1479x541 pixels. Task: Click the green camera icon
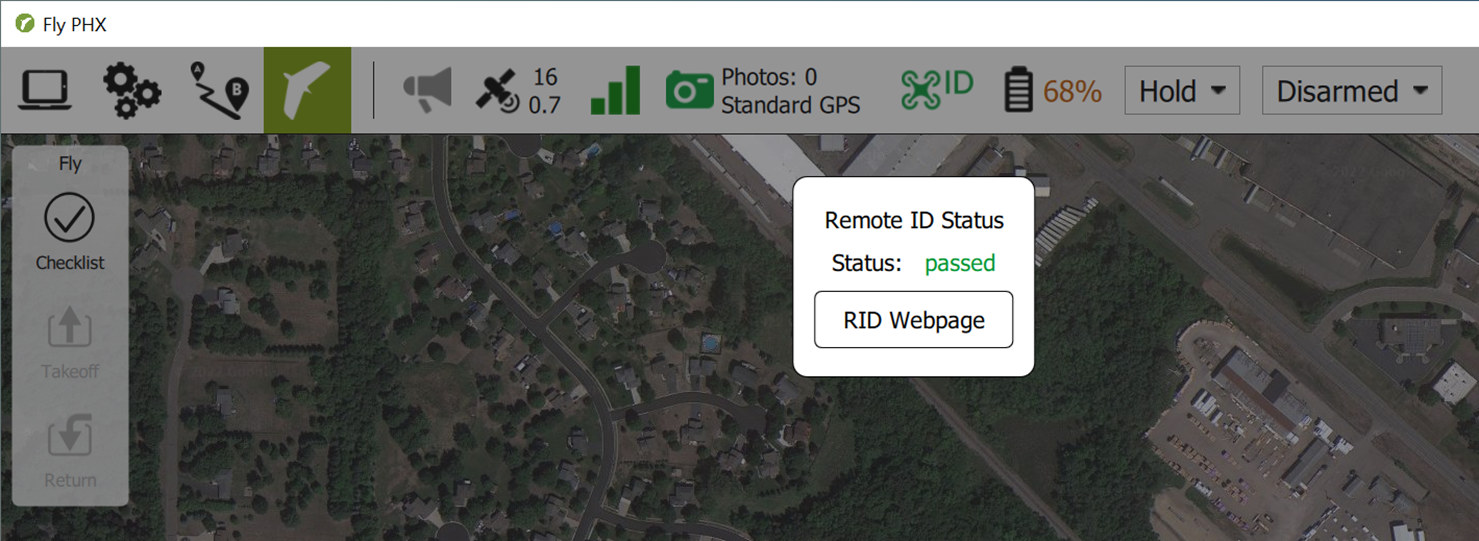pos(689,91)
